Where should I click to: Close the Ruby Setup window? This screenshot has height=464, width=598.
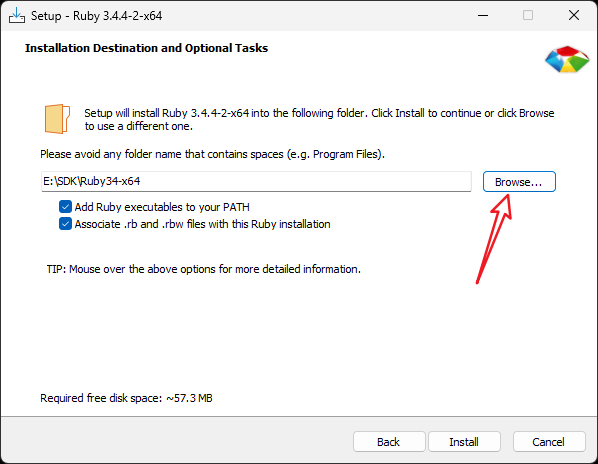(574, 16)
